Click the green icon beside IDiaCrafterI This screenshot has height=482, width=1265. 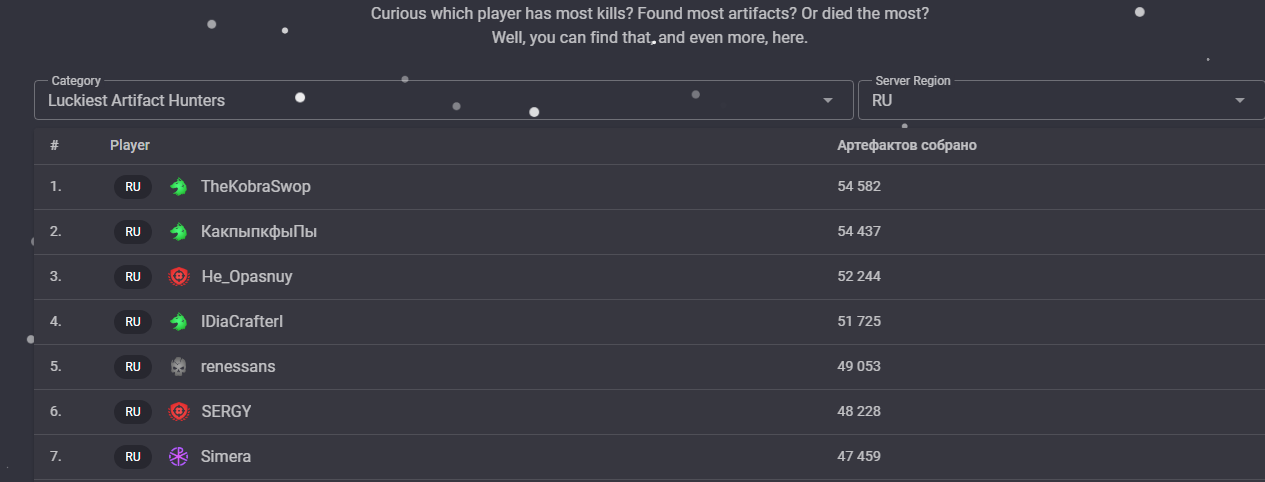pos(178,322)
